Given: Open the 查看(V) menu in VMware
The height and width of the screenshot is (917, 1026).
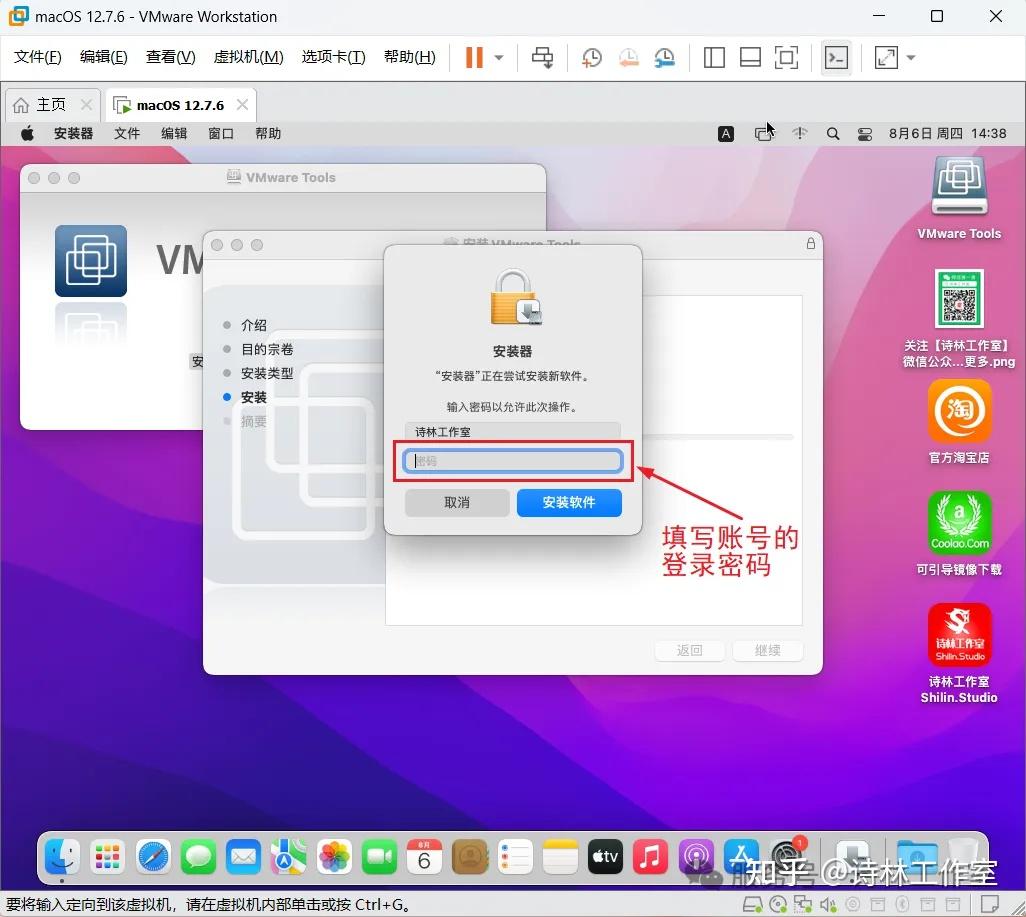Looking at the screenshot, I should 170,58.
